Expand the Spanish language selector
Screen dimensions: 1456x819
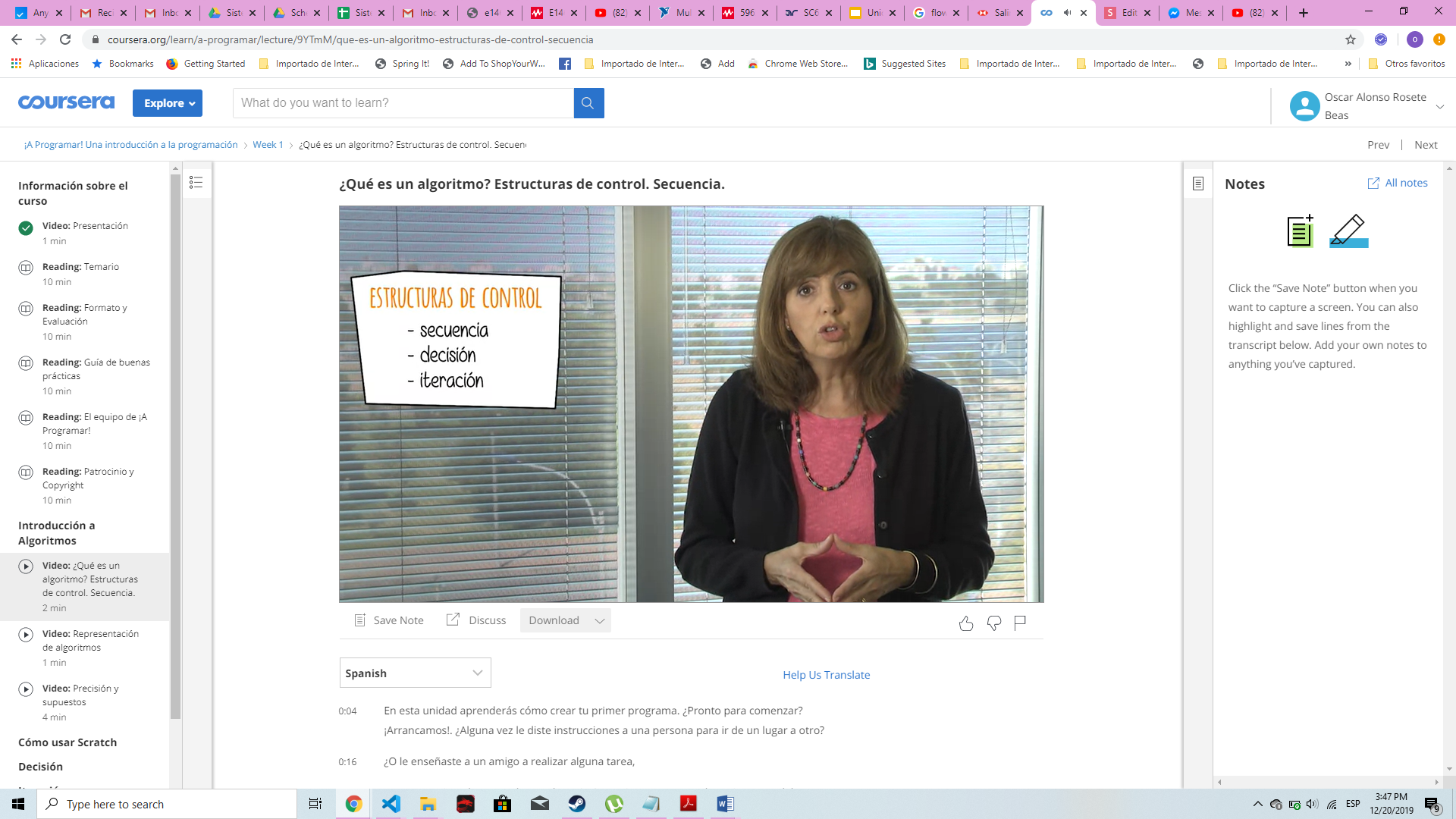coord(415,673)
